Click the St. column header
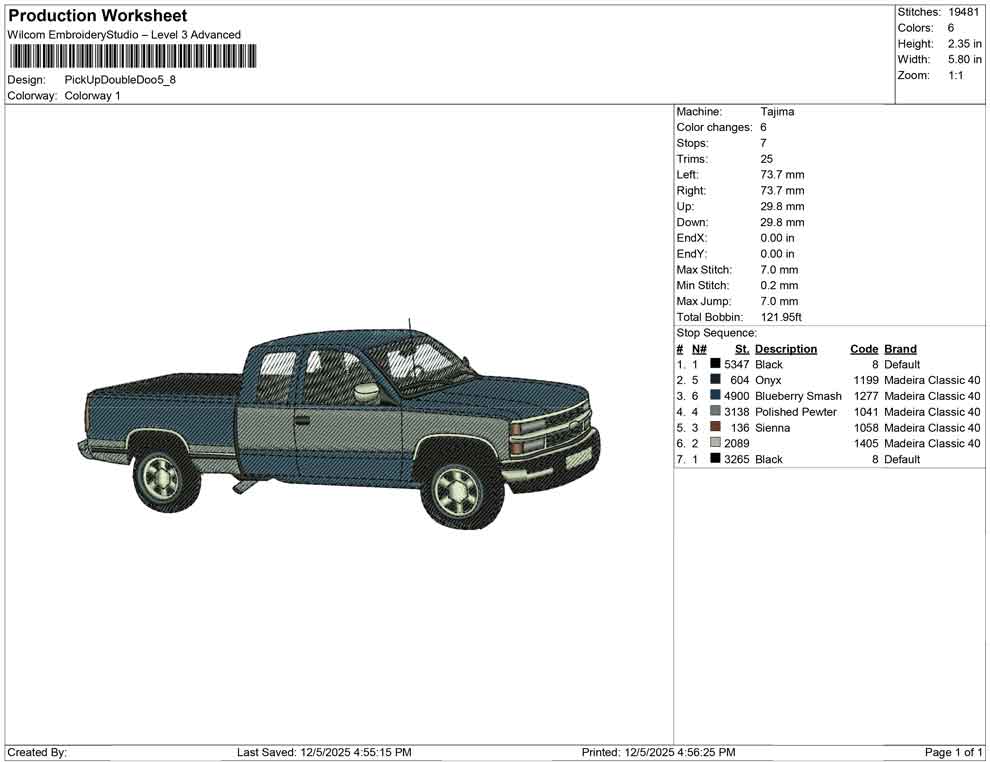This screenshot has width=990, height=762. [741, 349]
